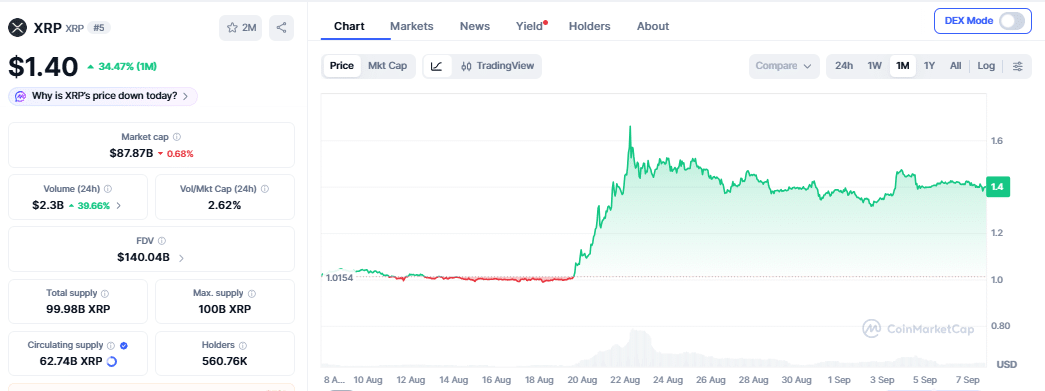Click the circulating supply progress ring icon
Image resolution: width=1045 pixels, height=391 pixels.
112,361
